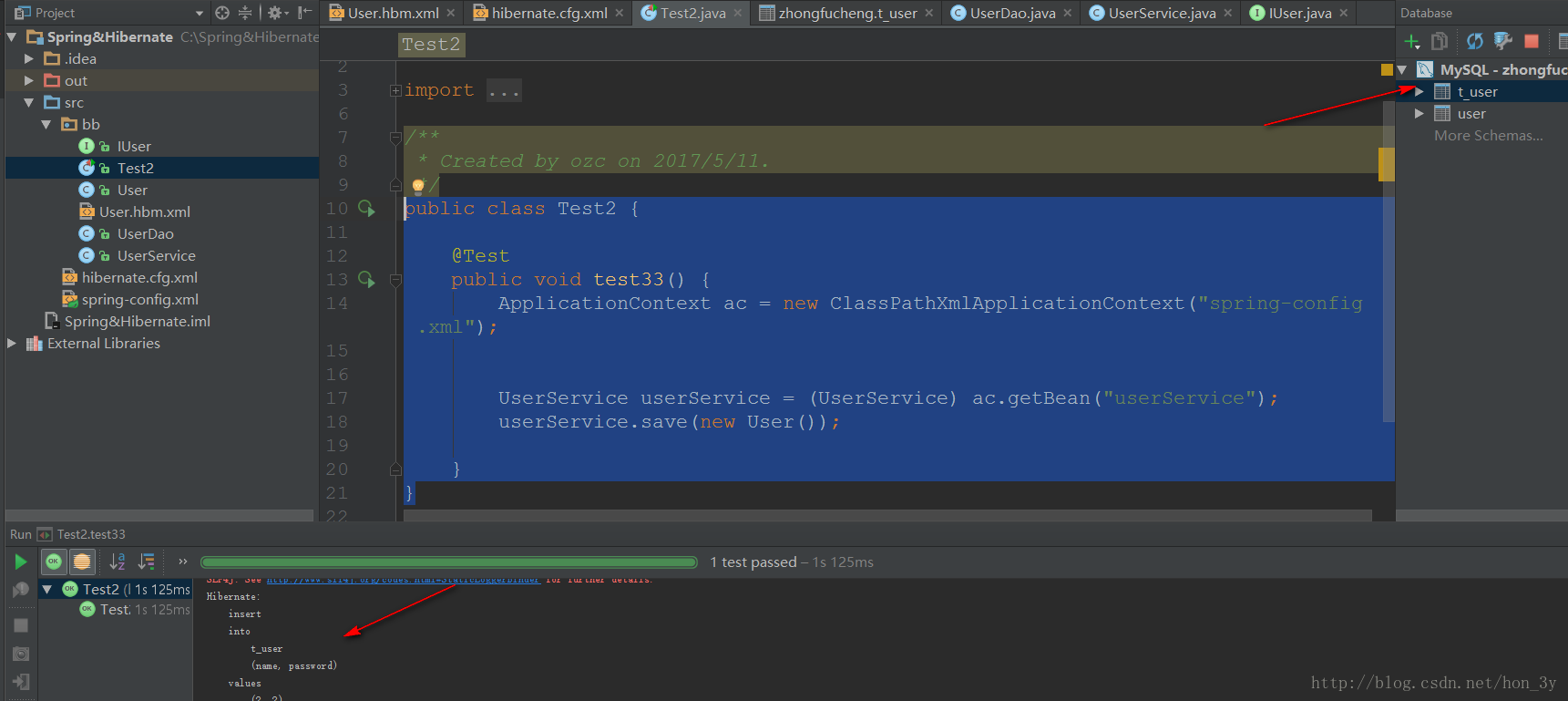
Task: Click the test progress bar
Action: [x=448, y=562]
